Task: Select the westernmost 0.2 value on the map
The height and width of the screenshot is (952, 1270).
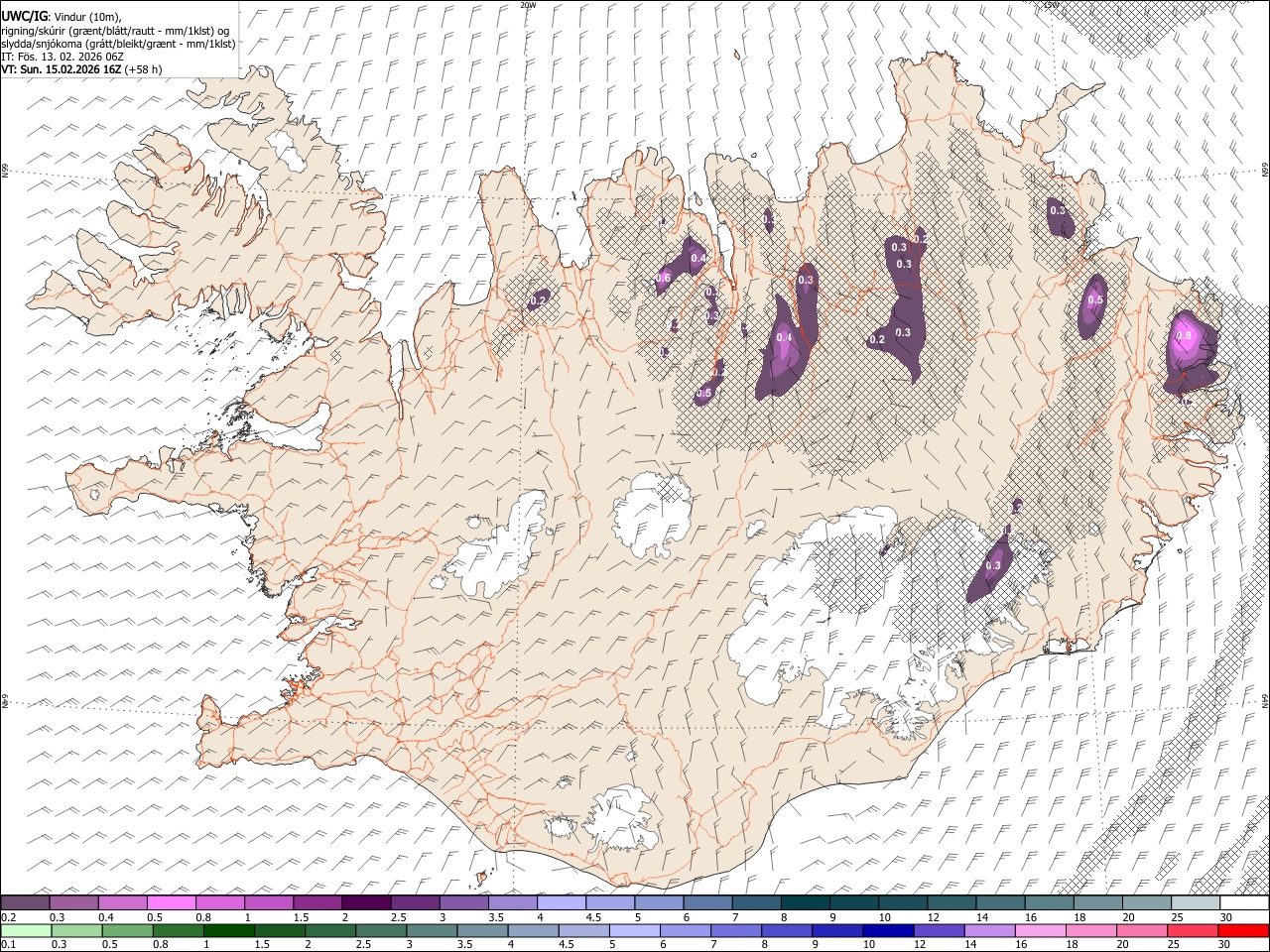Action: click(x=539, y=300)
